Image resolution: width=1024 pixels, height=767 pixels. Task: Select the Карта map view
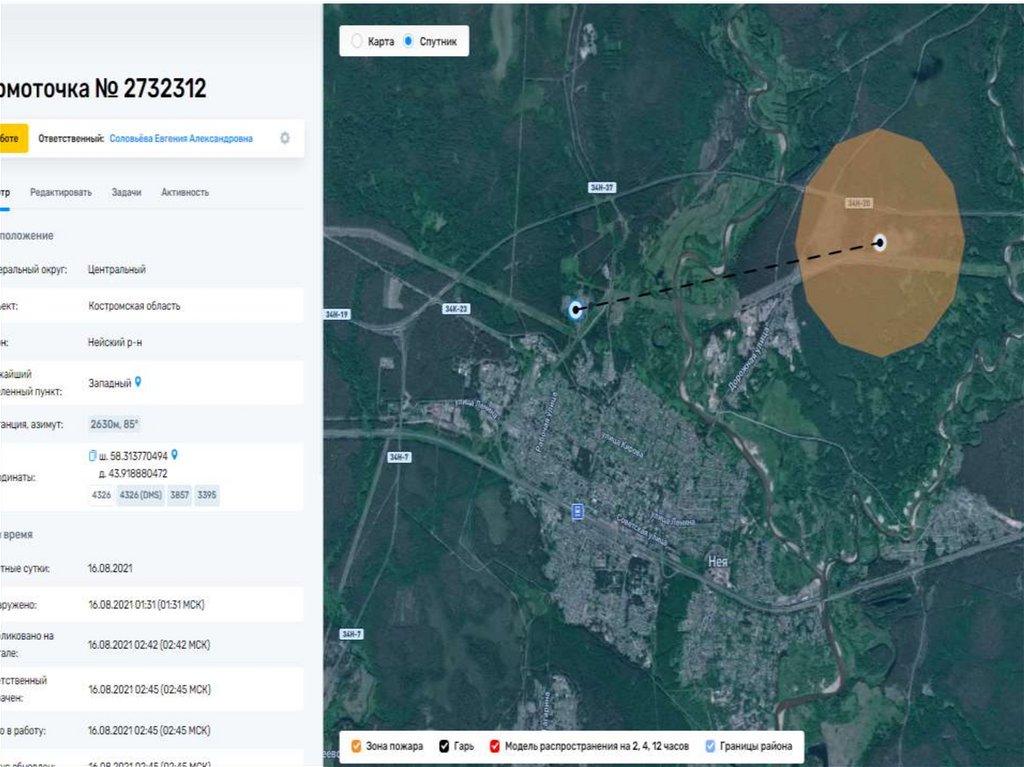[358, 42]
